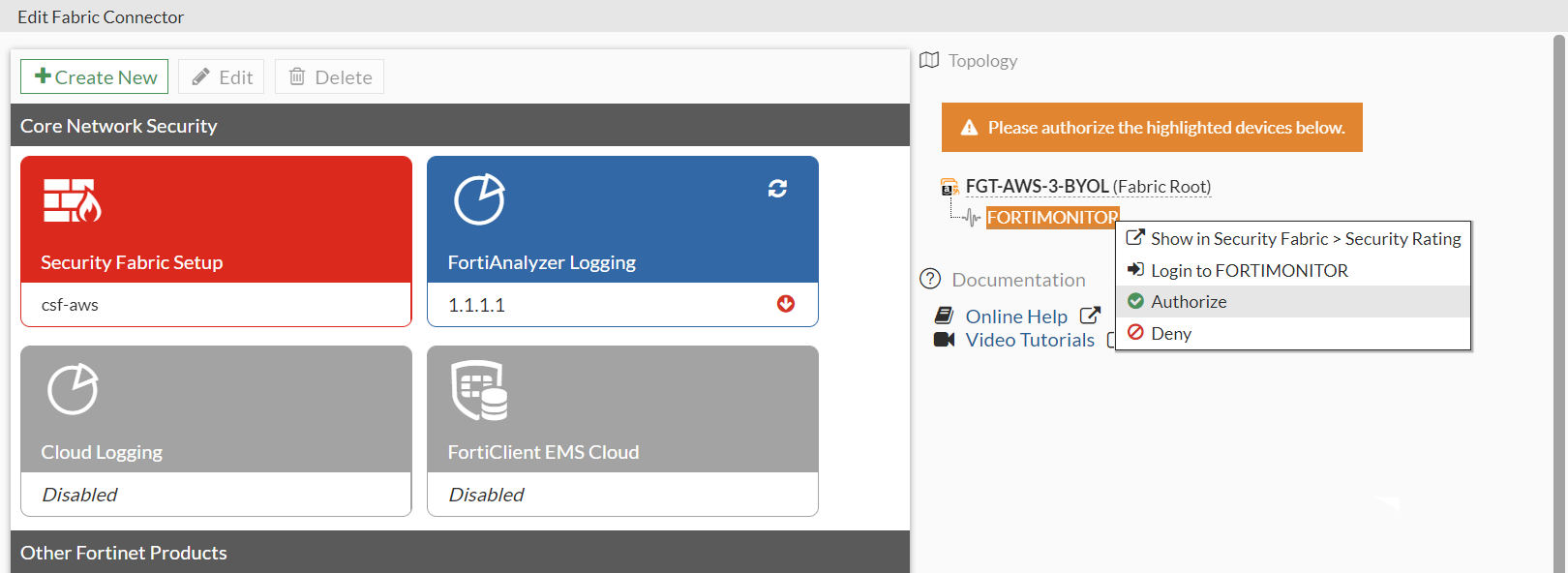Refresh the FortiAnalyzer Logging card

point(777,188)
